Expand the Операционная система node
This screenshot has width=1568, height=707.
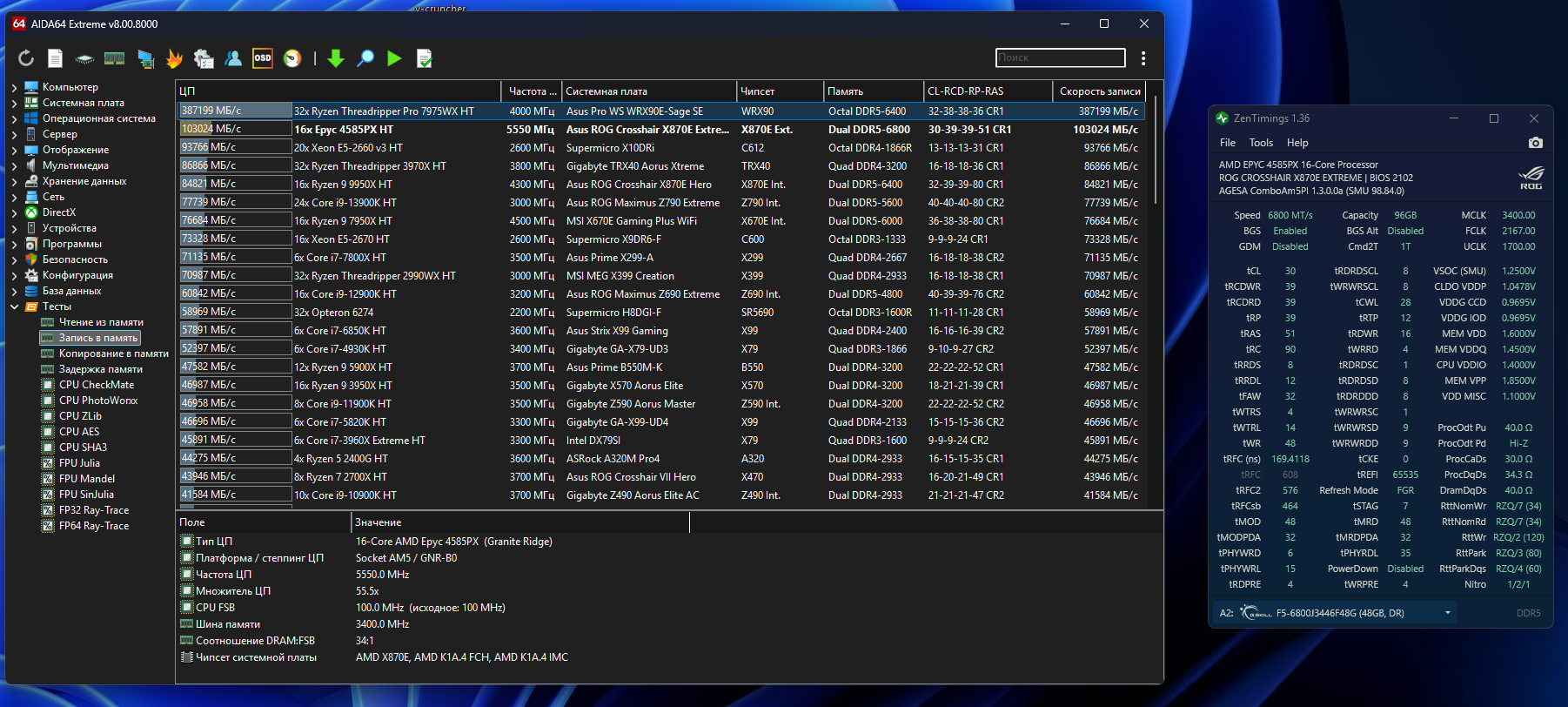14,118
